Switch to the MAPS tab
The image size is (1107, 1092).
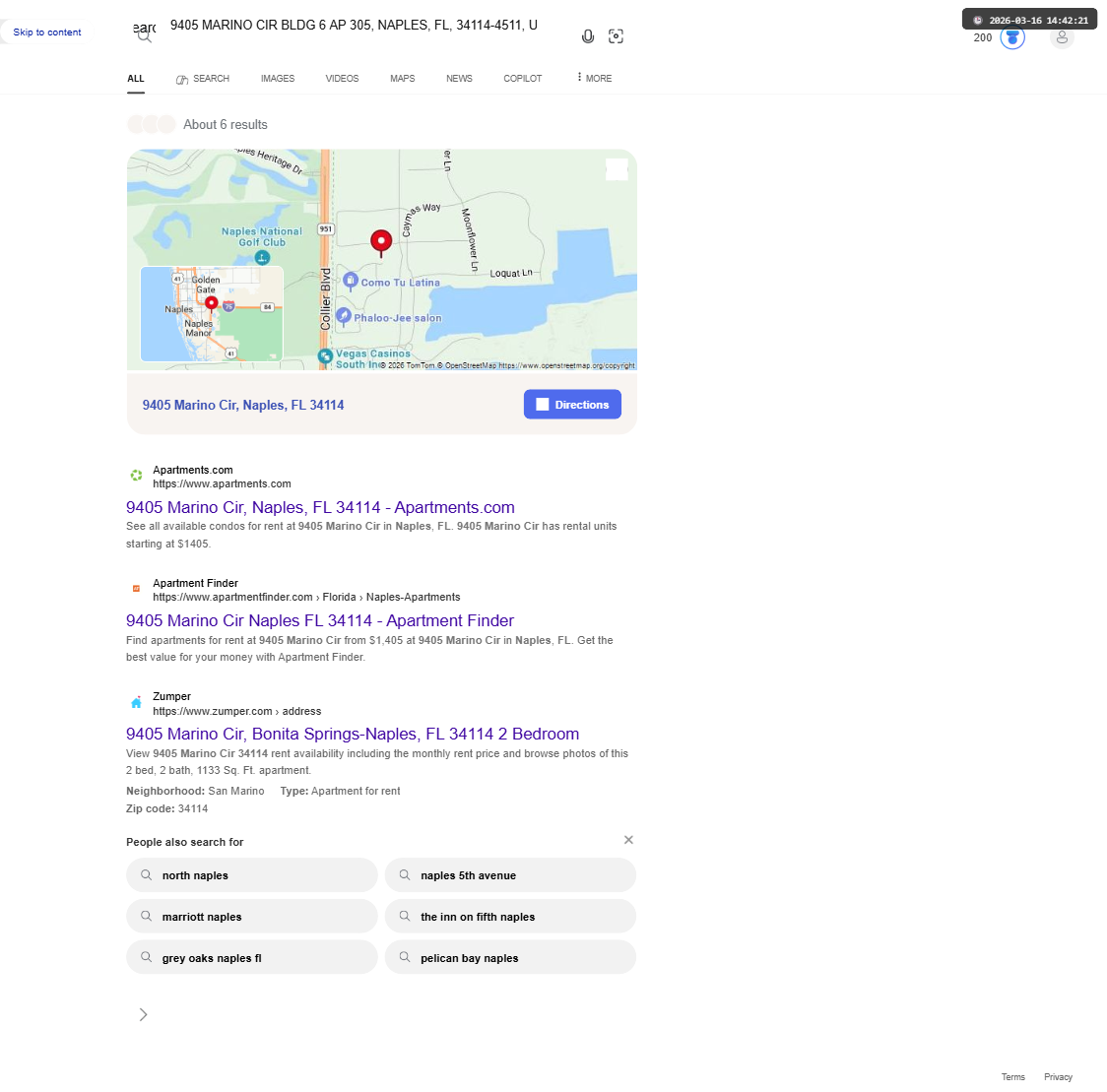click(x=403, y=79)
